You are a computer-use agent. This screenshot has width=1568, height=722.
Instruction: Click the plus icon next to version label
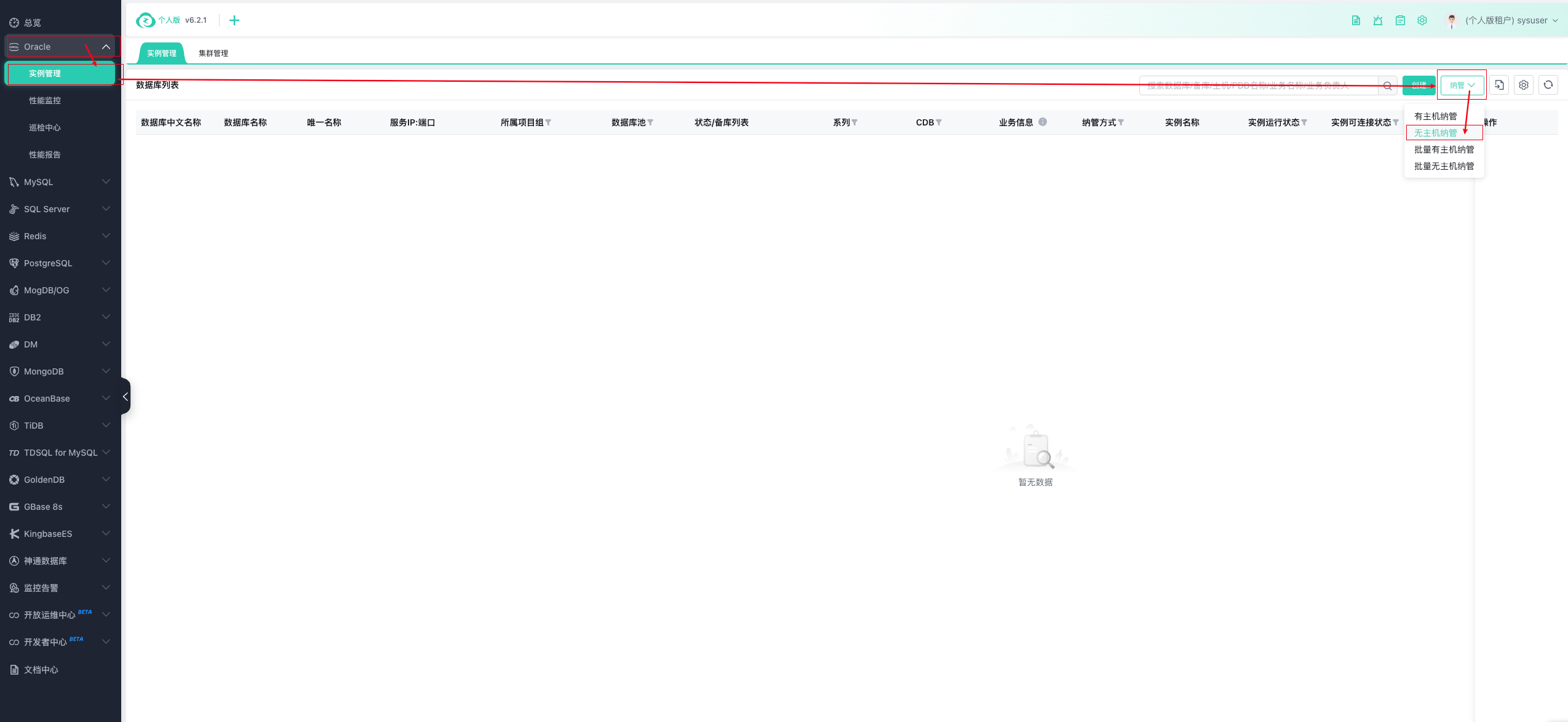pyautogui.click(x=234, y=20)
